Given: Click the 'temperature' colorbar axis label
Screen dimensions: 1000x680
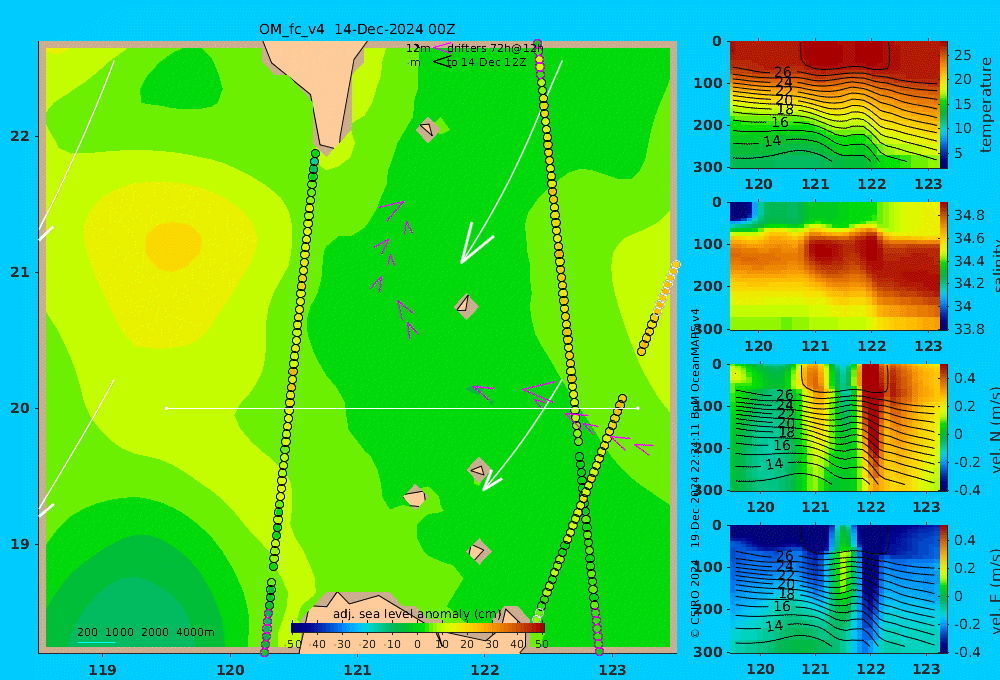Looking at the screenshot, I should tap(986, 105).
